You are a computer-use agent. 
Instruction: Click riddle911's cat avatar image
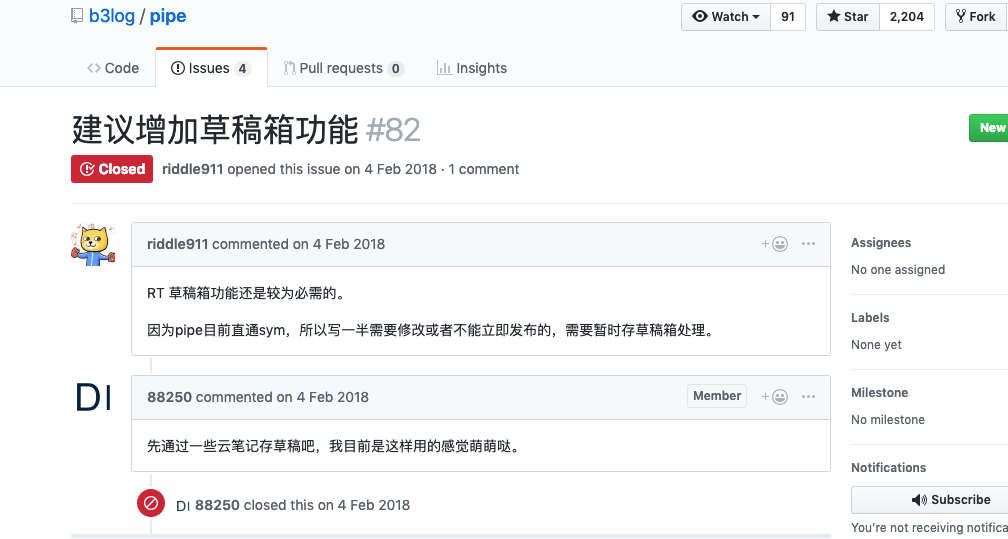pos(93,244)
